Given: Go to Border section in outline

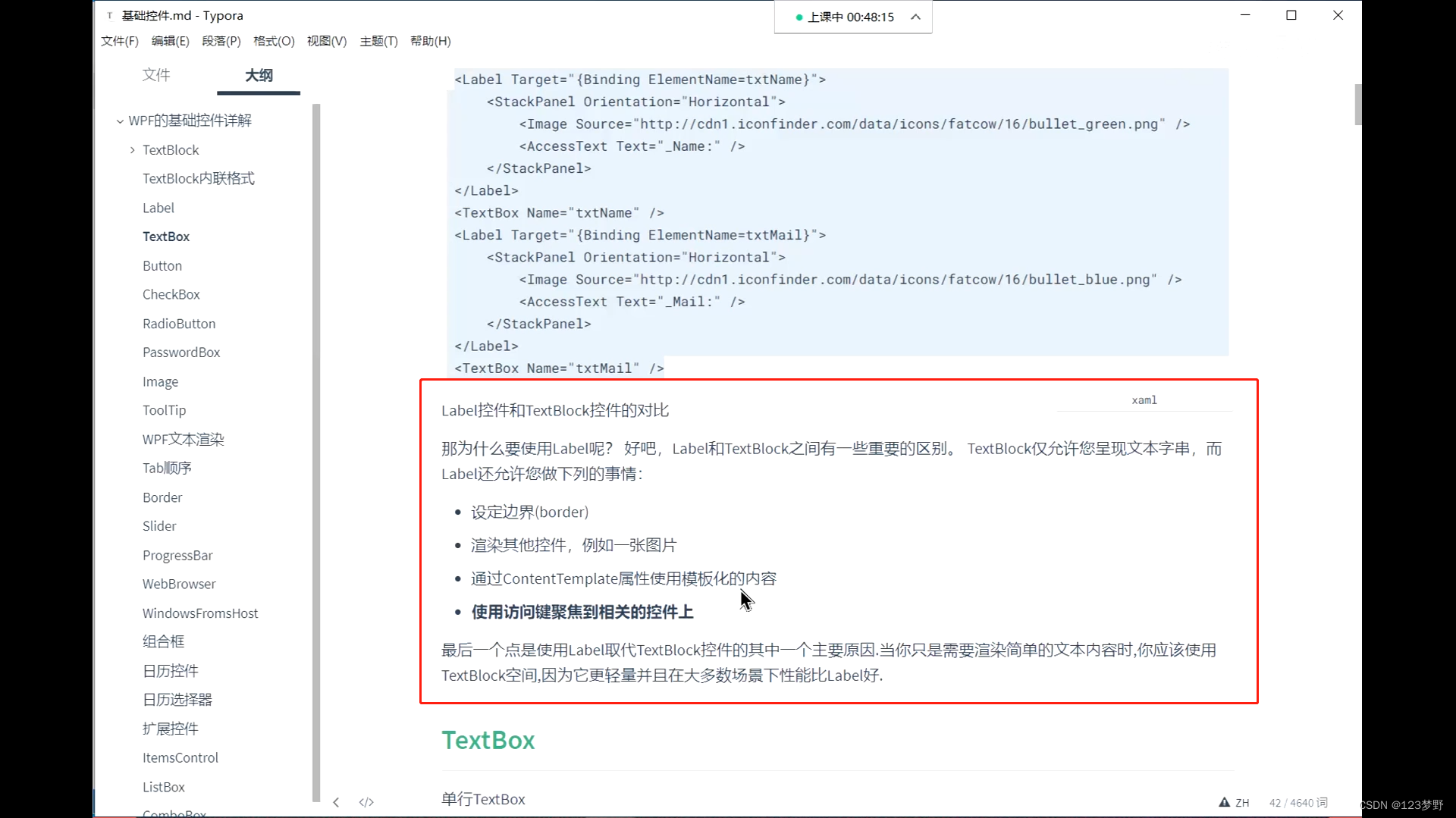Looking at the screenshot, I should 162,497.
